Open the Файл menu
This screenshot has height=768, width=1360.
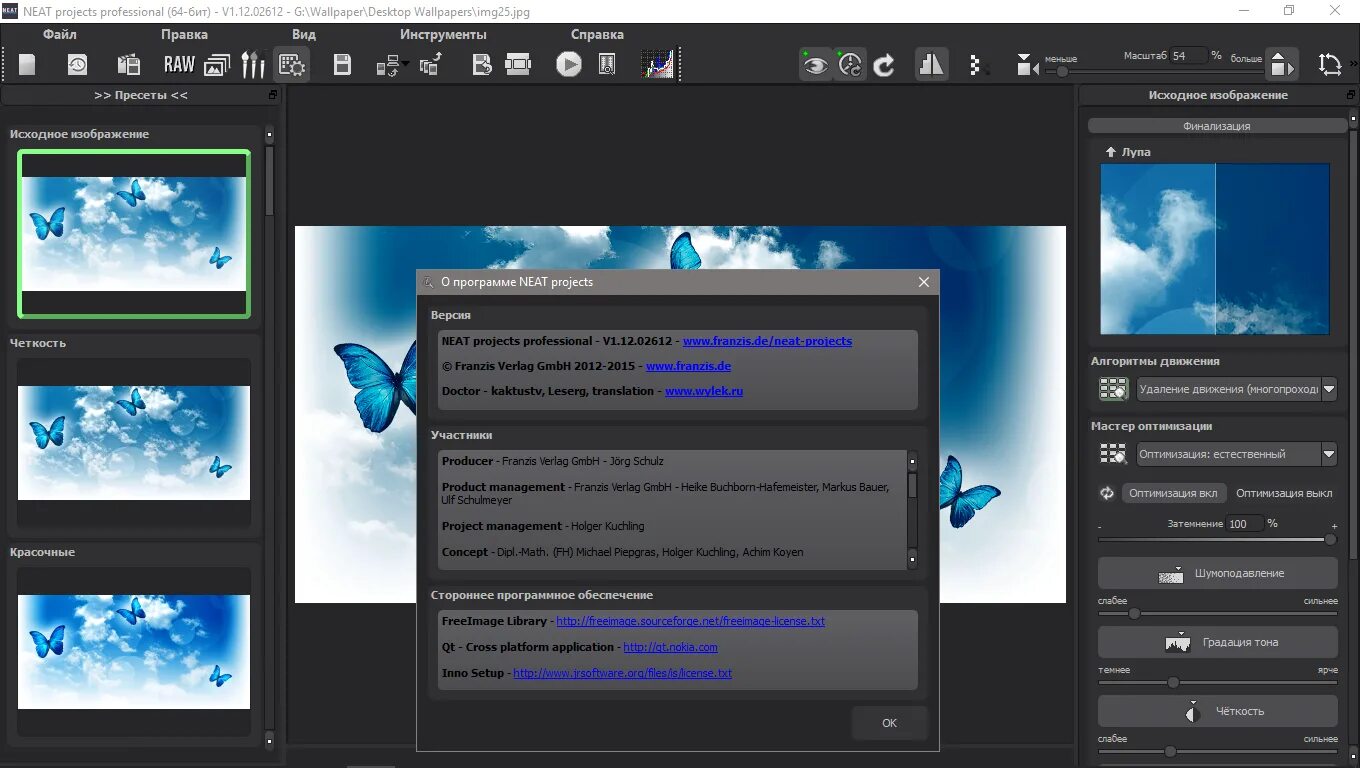coord(60,34)
